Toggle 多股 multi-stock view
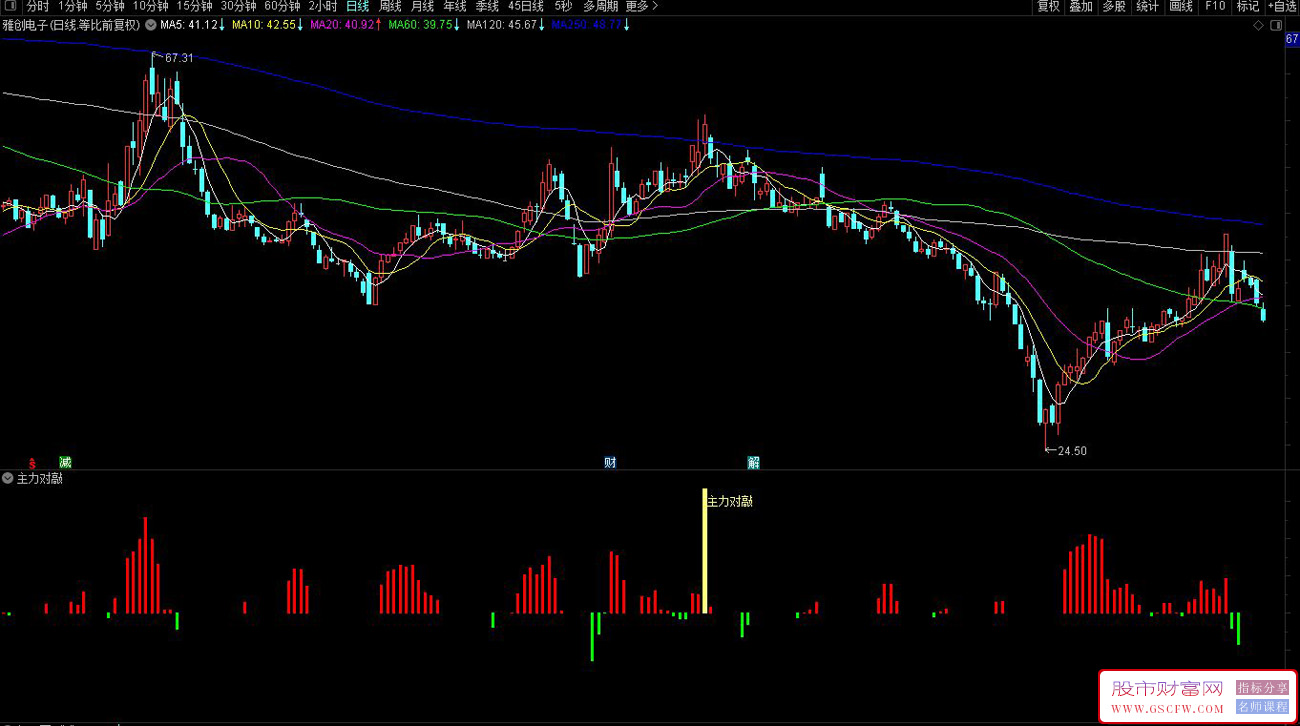The height and width of the screenshot is (726, 1300). click(x=1114, y=6)
